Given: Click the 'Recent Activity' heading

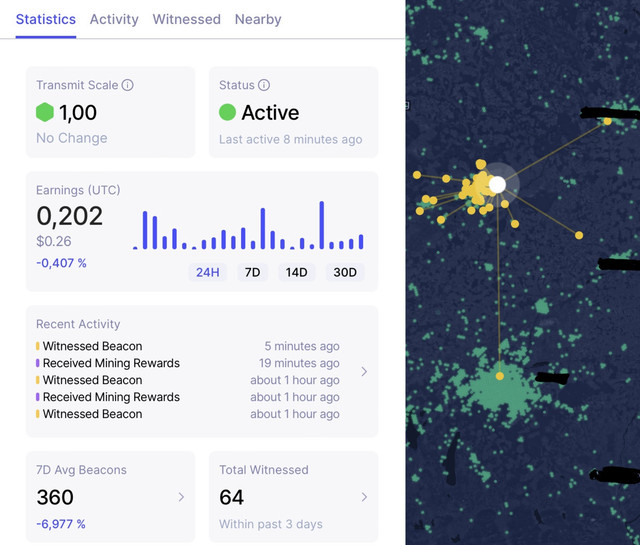Looking at the screenshot, I should click(x=78, y=324).
